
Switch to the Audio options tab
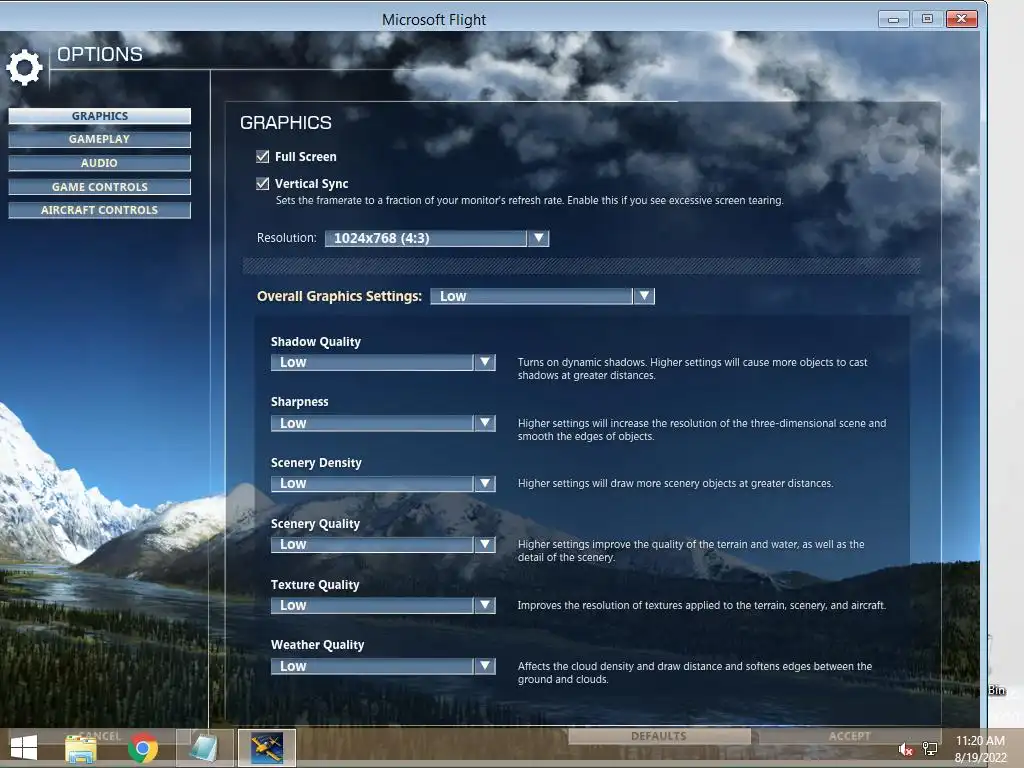[x=99, y=163]
